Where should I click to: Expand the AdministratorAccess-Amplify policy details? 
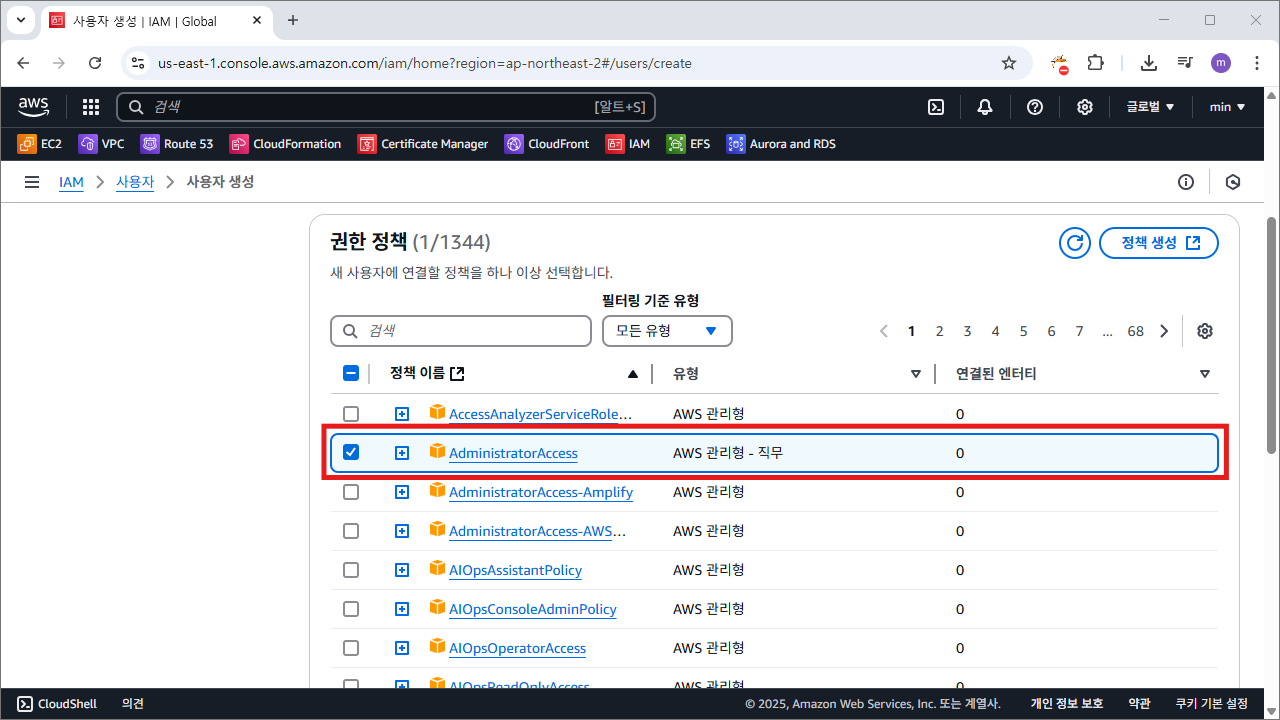point(402,492)
